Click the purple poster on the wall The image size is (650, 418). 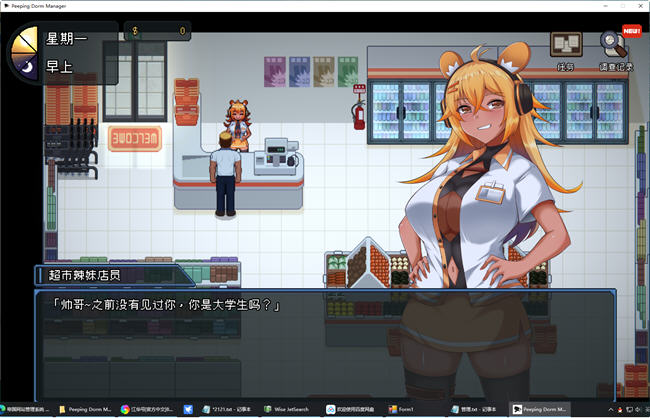(x=273, y=70)
